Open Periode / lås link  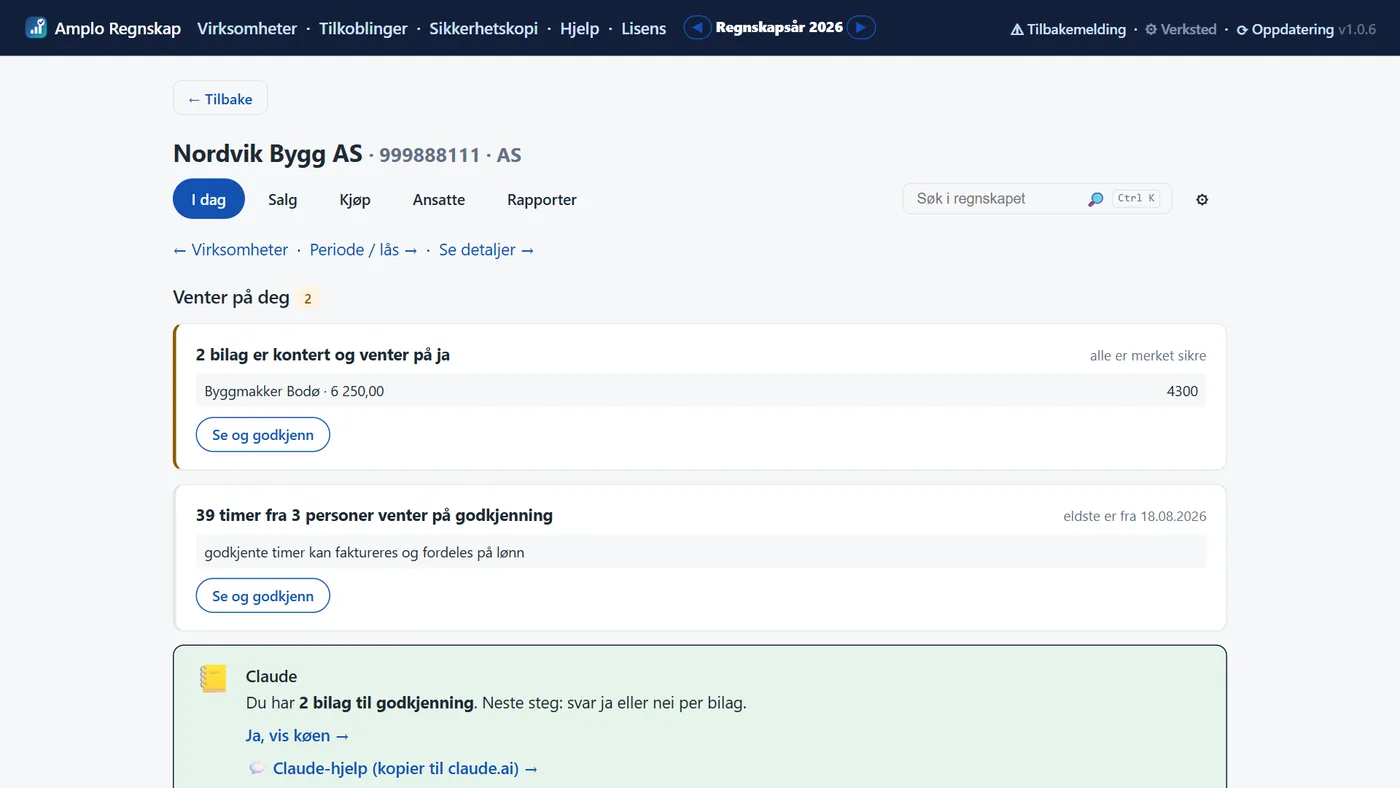click(x=363, y=250)
